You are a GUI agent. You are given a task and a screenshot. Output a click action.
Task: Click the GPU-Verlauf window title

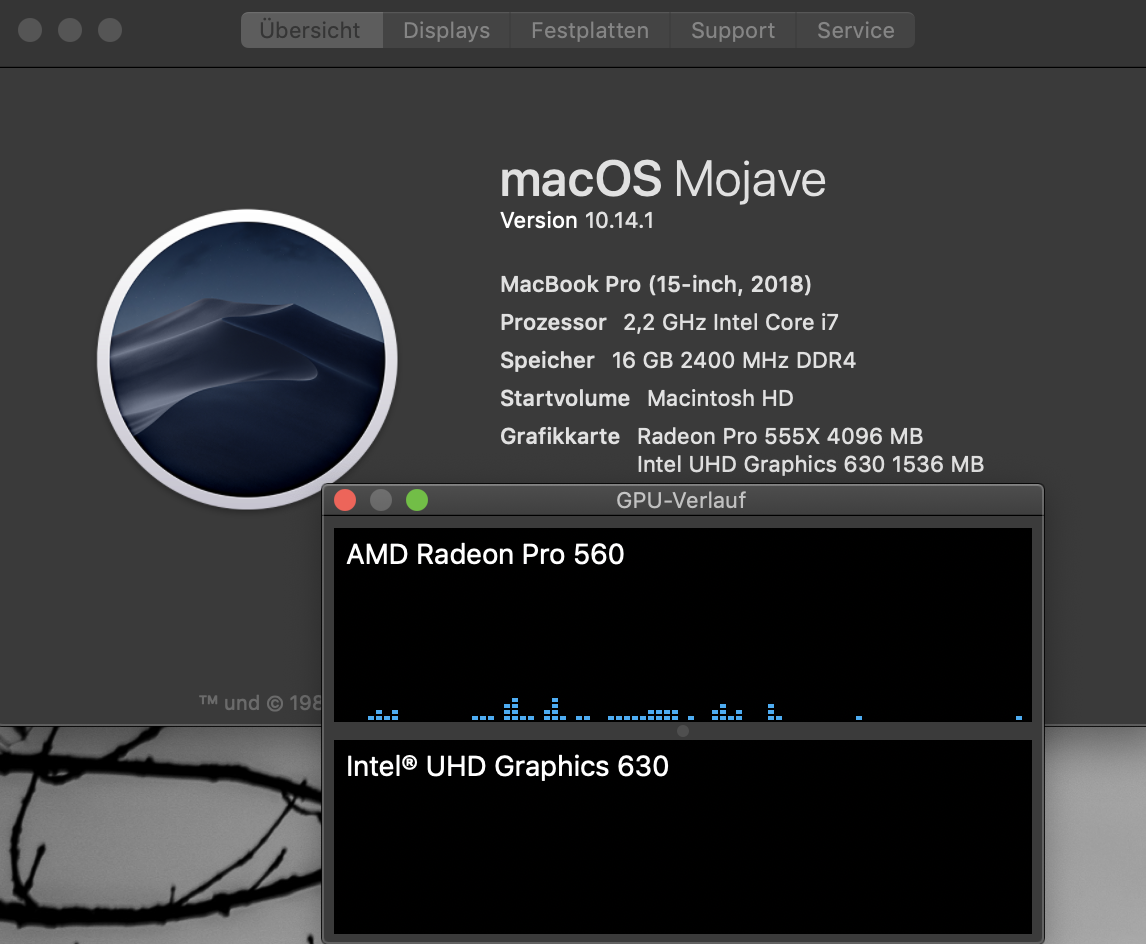click(x=680, y=500)
